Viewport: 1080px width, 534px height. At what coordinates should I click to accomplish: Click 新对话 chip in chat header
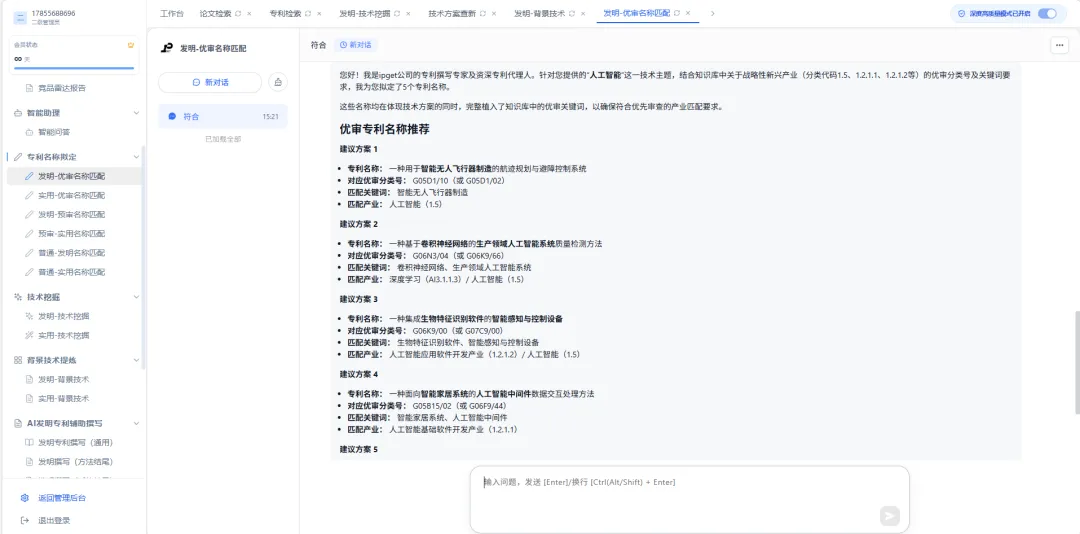click(355, 45)
